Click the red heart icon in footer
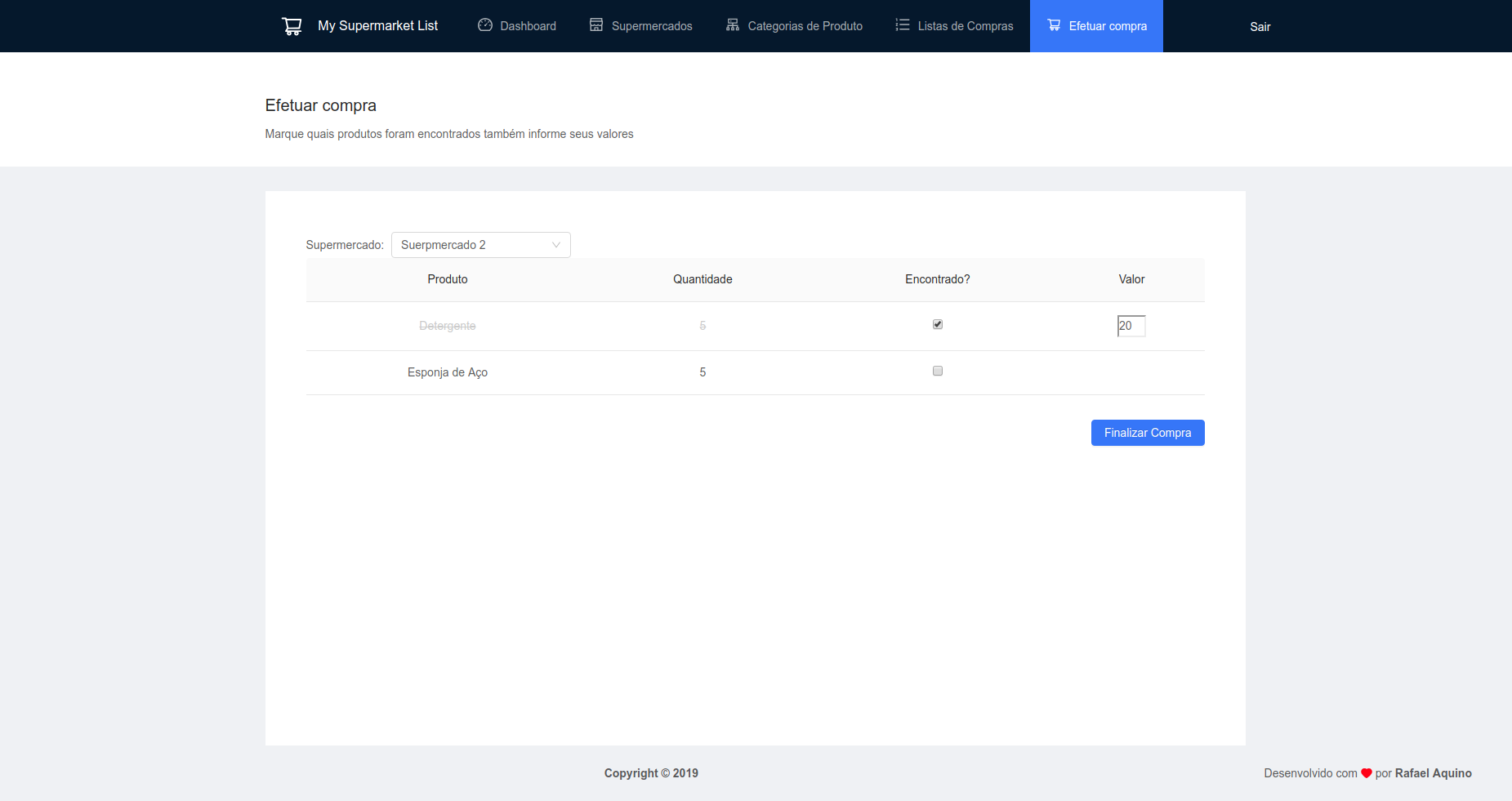Screen dimensions: 1512x801 (x=1367, y=773)
